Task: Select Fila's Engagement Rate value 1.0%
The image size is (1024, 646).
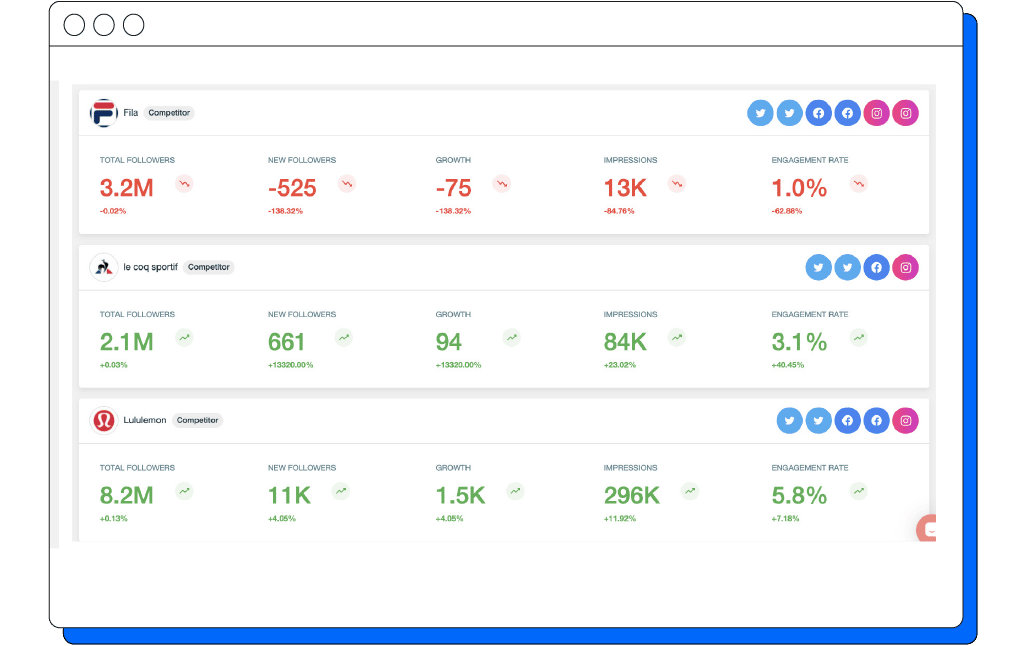Action: 799,188
